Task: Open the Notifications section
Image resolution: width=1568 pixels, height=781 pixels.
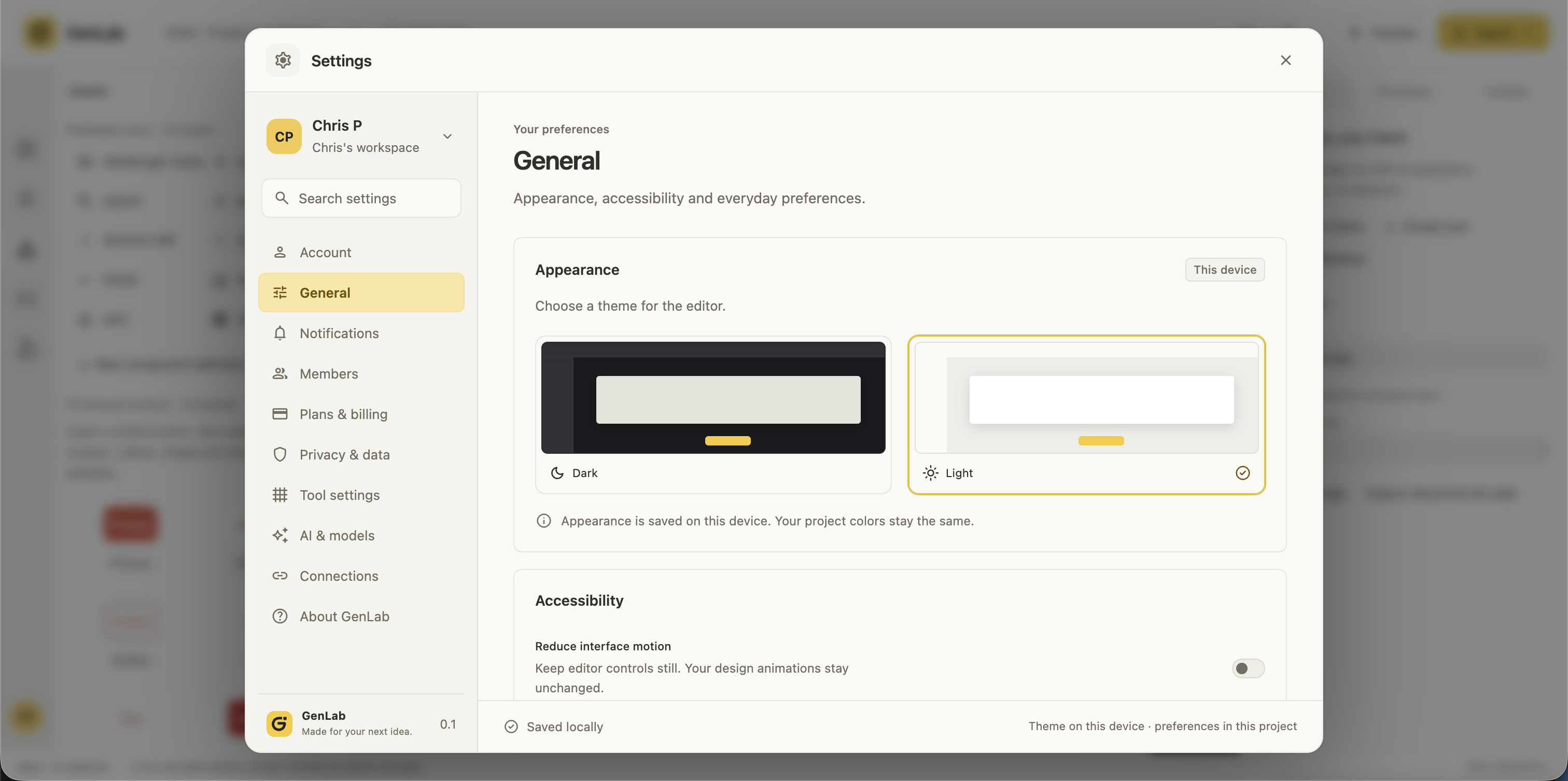Action: pyautogui.click(x=361, y=333)
